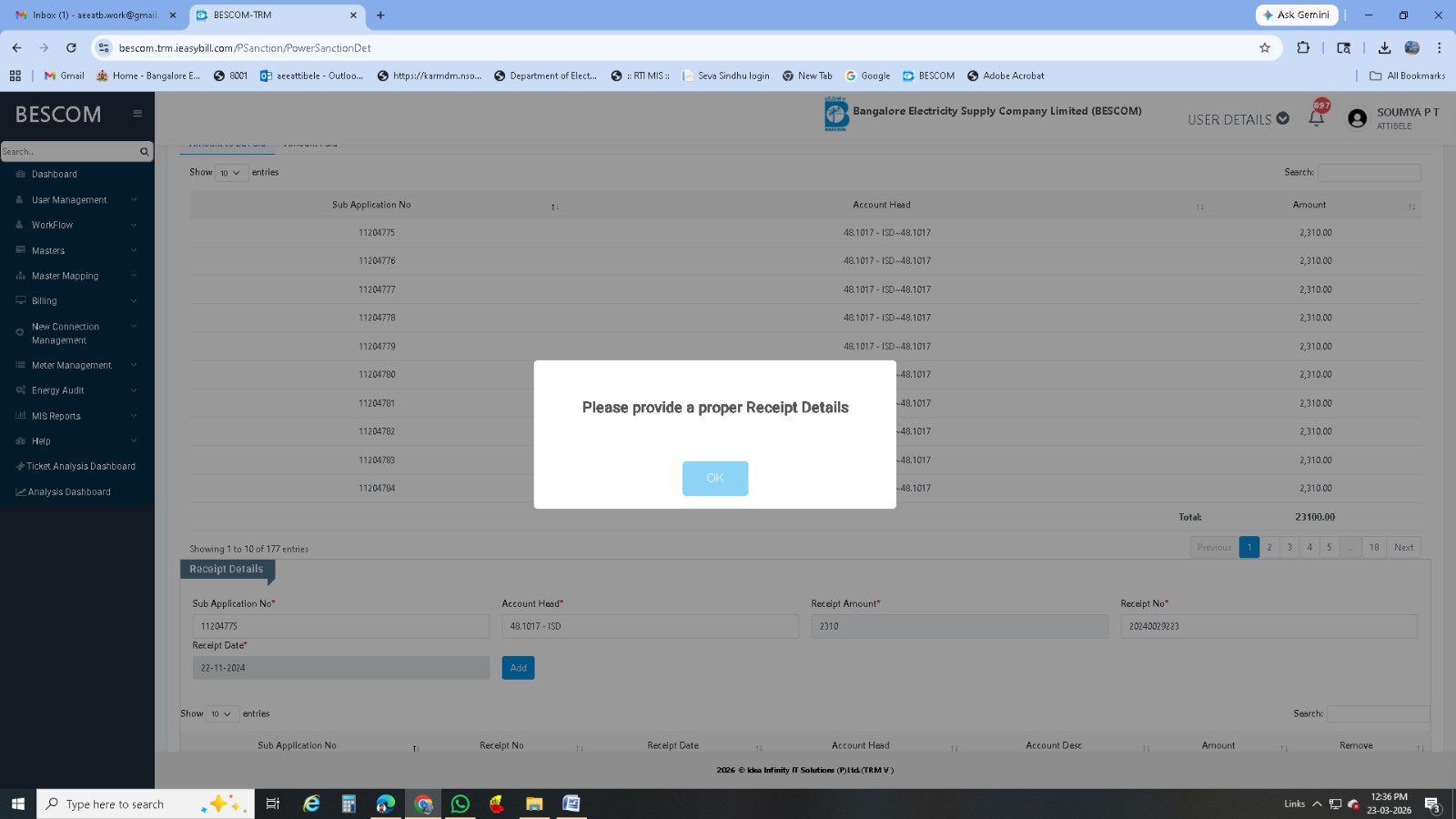Screen dimensions: 1456x819
Task: Open the browser extensions puzzle icon
Action: tap(1303, 47)
